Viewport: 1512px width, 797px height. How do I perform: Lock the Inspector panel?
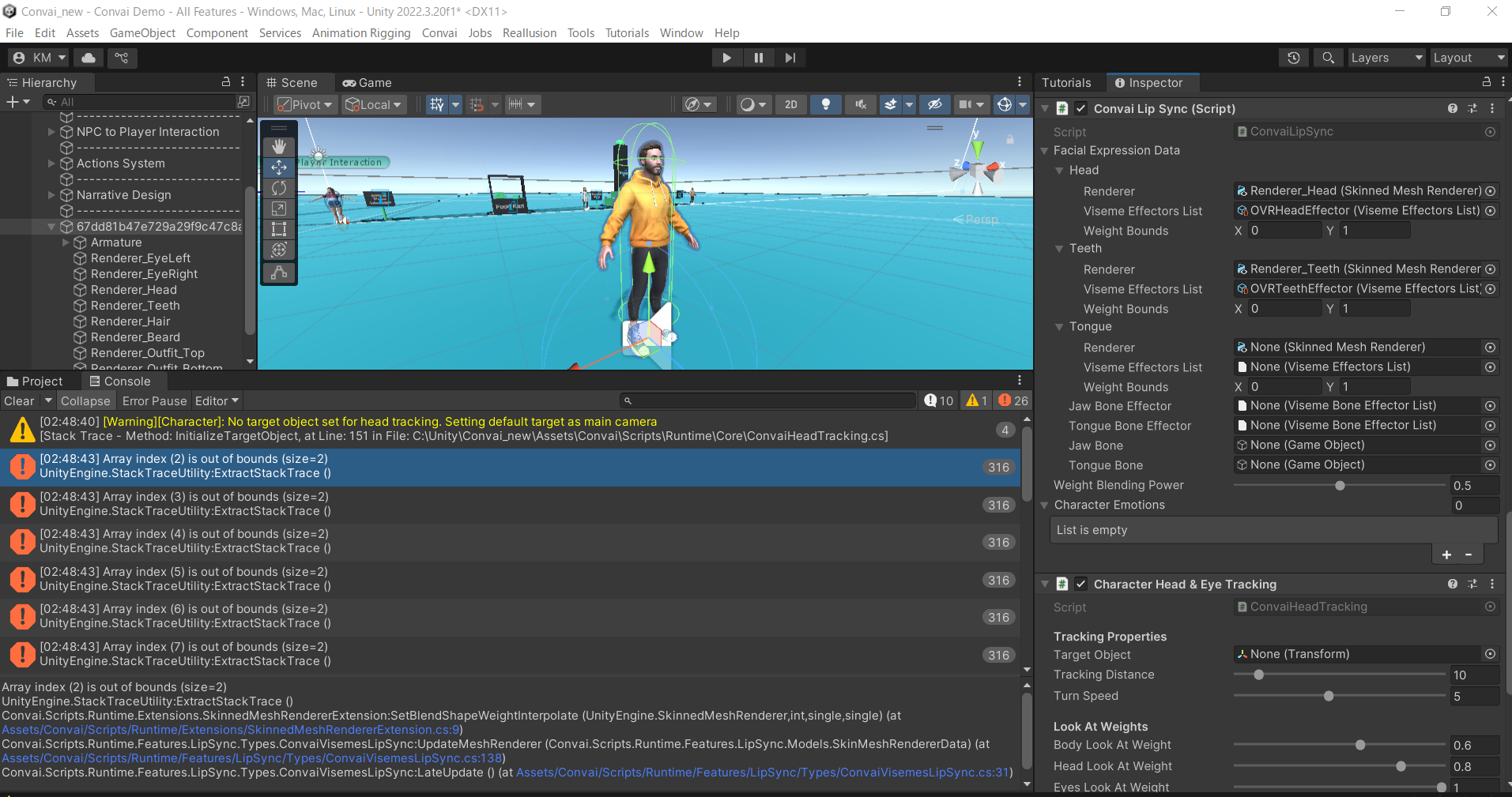[x=1486, y=82]
